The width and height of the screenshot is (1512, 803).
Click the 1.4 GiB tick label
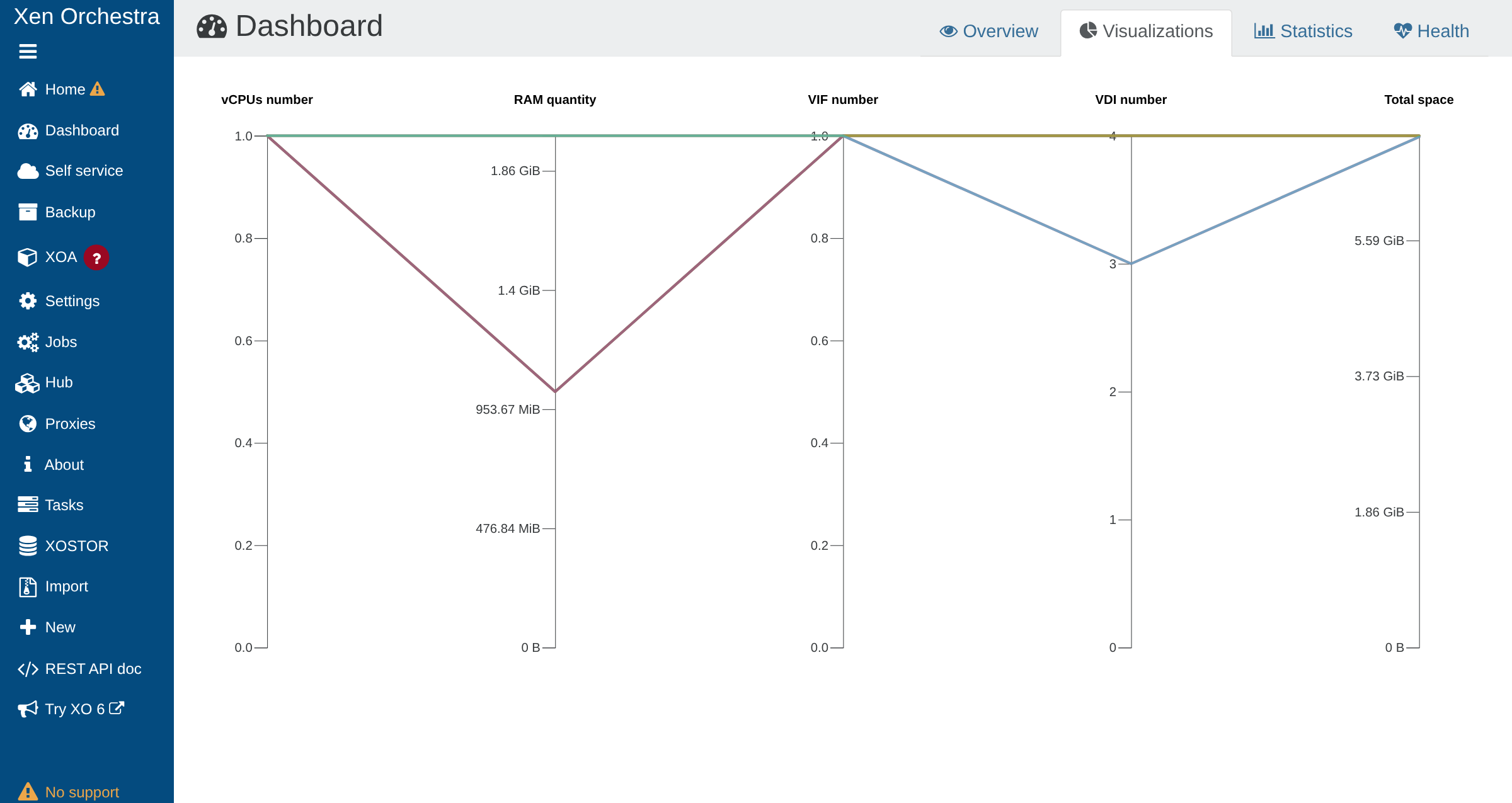click(x=518, y=290)
